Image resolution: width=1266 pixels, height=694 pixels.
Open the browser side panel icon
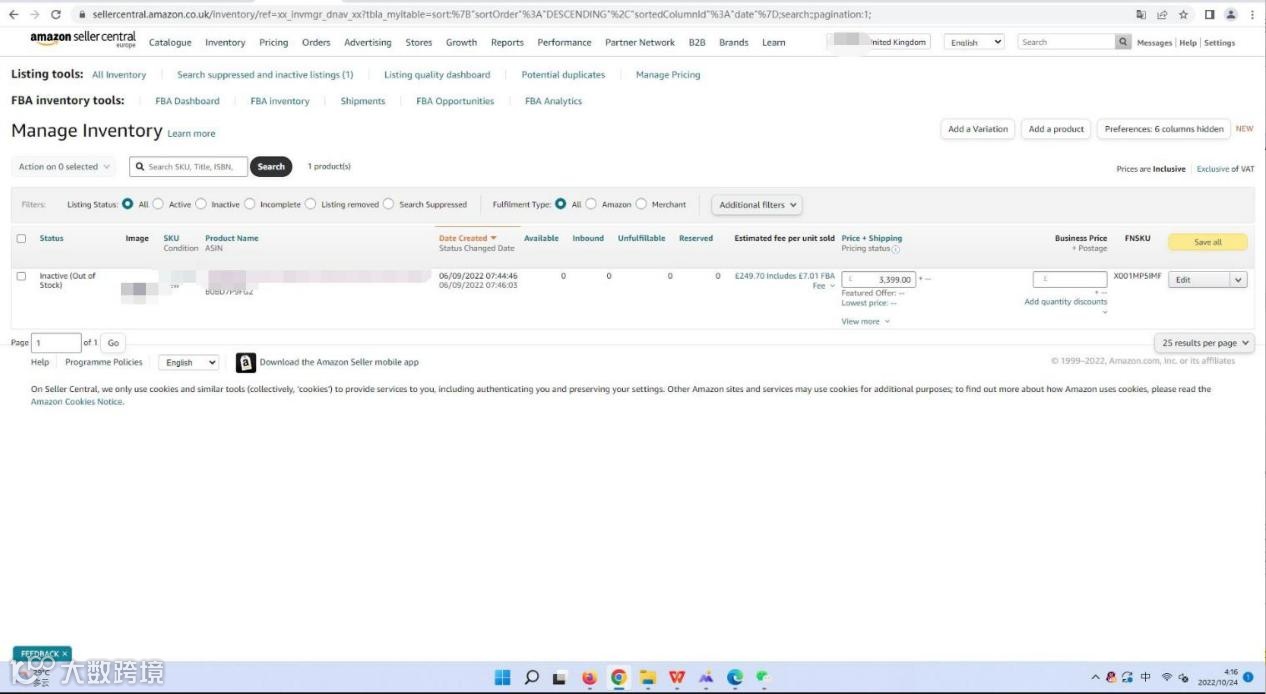click(x=1209, y=14)
